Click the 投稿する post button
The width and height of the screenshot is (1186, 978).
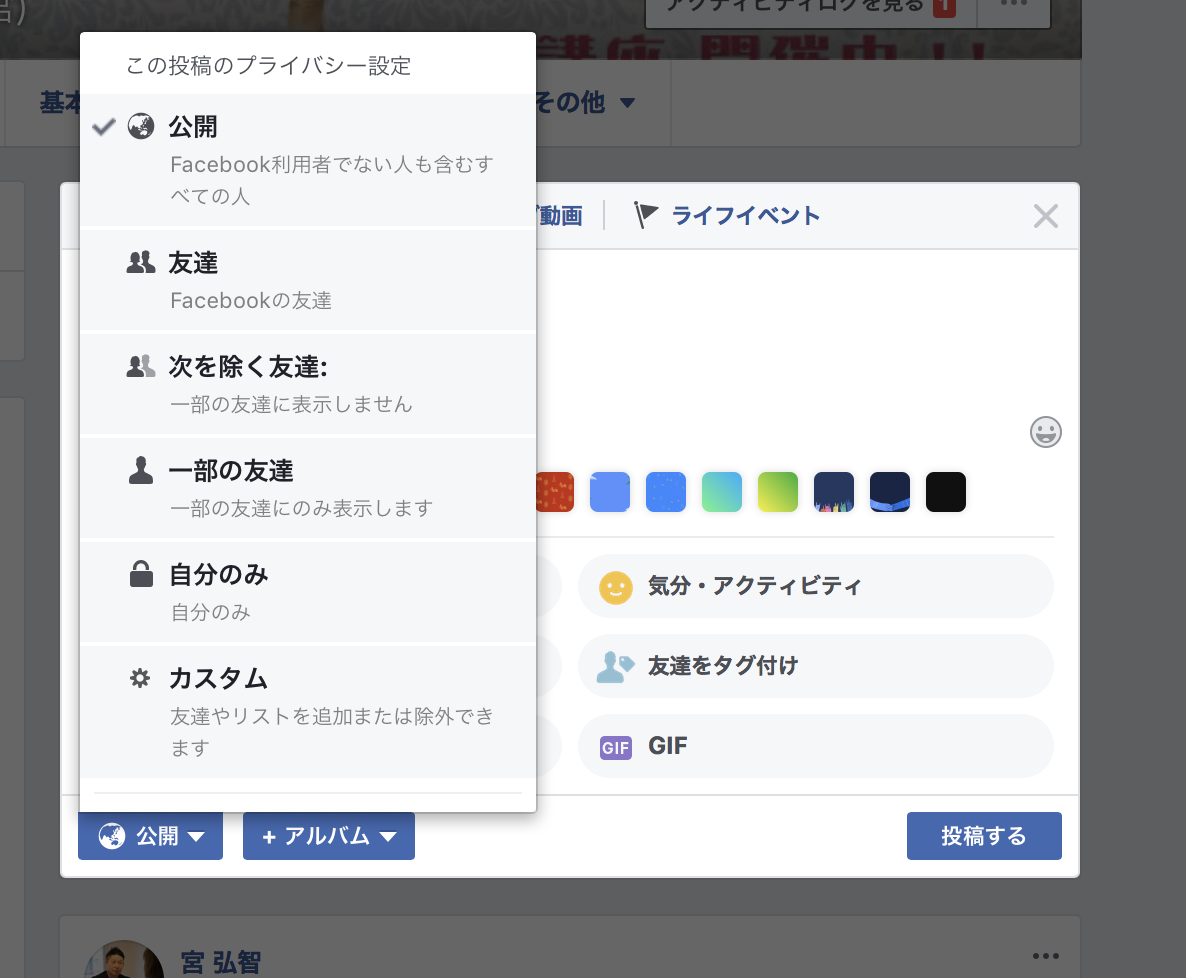coord(984,836)
